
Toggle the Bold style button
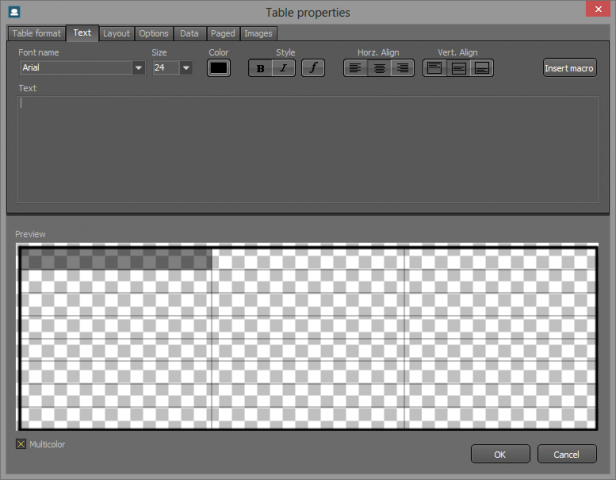tap(260, 68)
